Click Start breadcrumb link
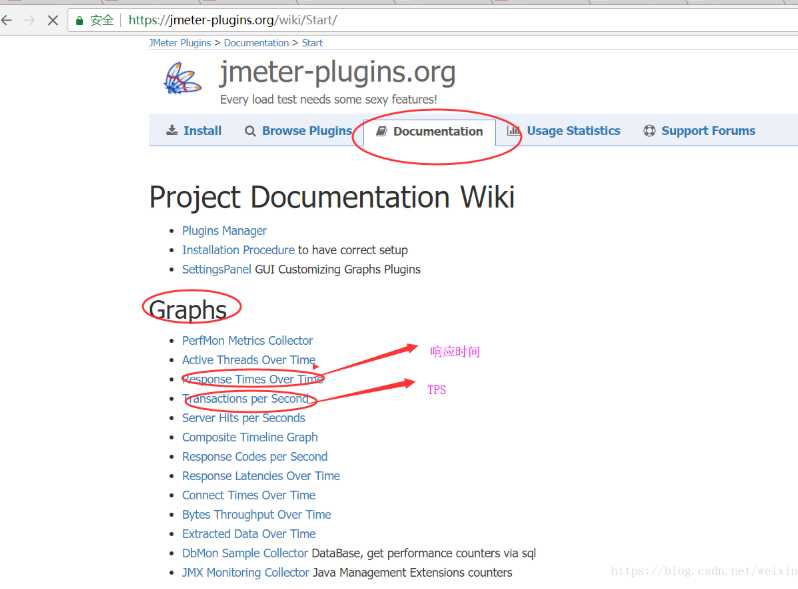The height and width of the screenshot is (589, 798). pyautogui.click(x=312, y=43)
